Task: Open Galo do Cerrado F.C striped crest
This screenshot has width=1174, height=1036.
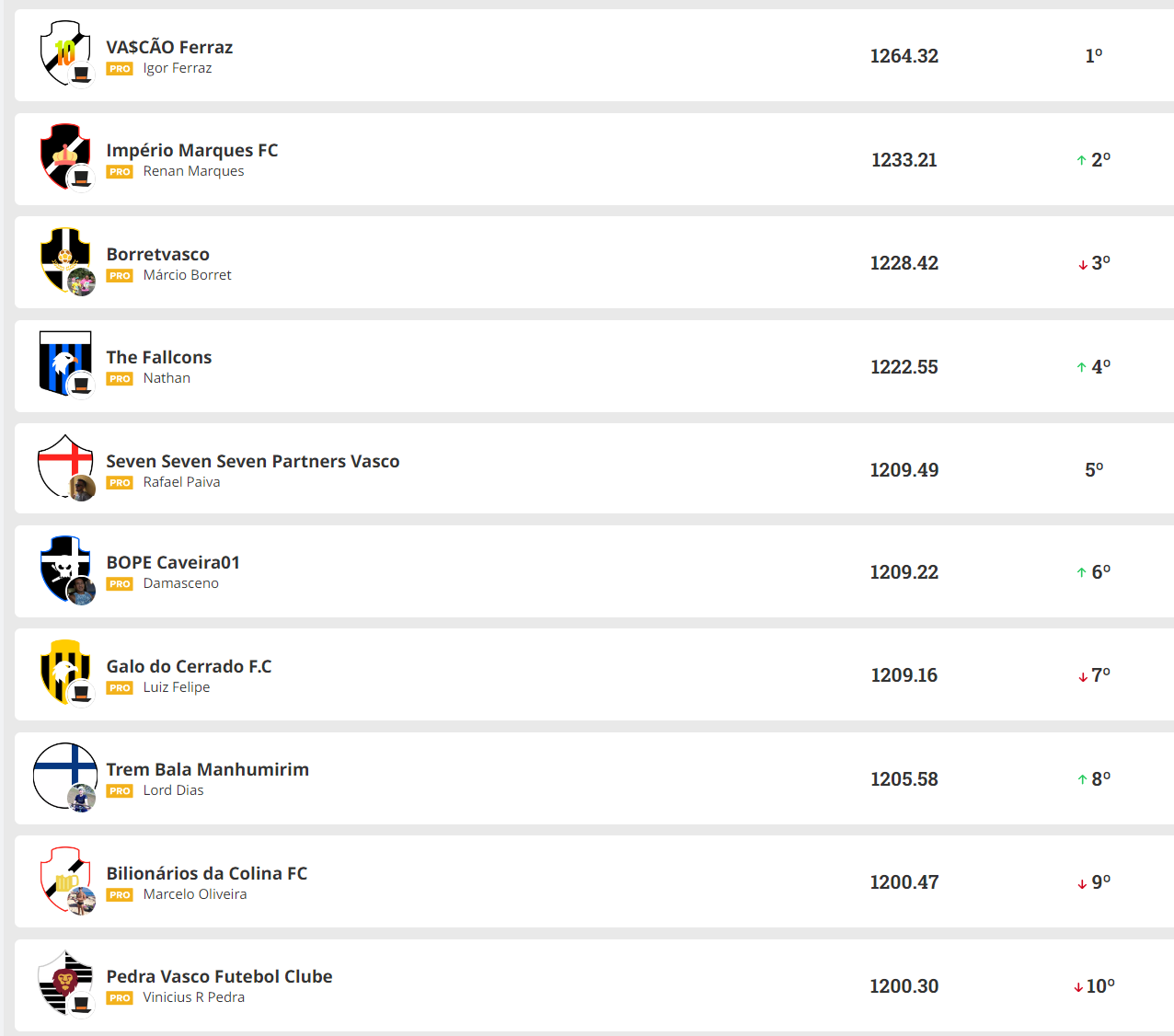Action: click(64, 672)
